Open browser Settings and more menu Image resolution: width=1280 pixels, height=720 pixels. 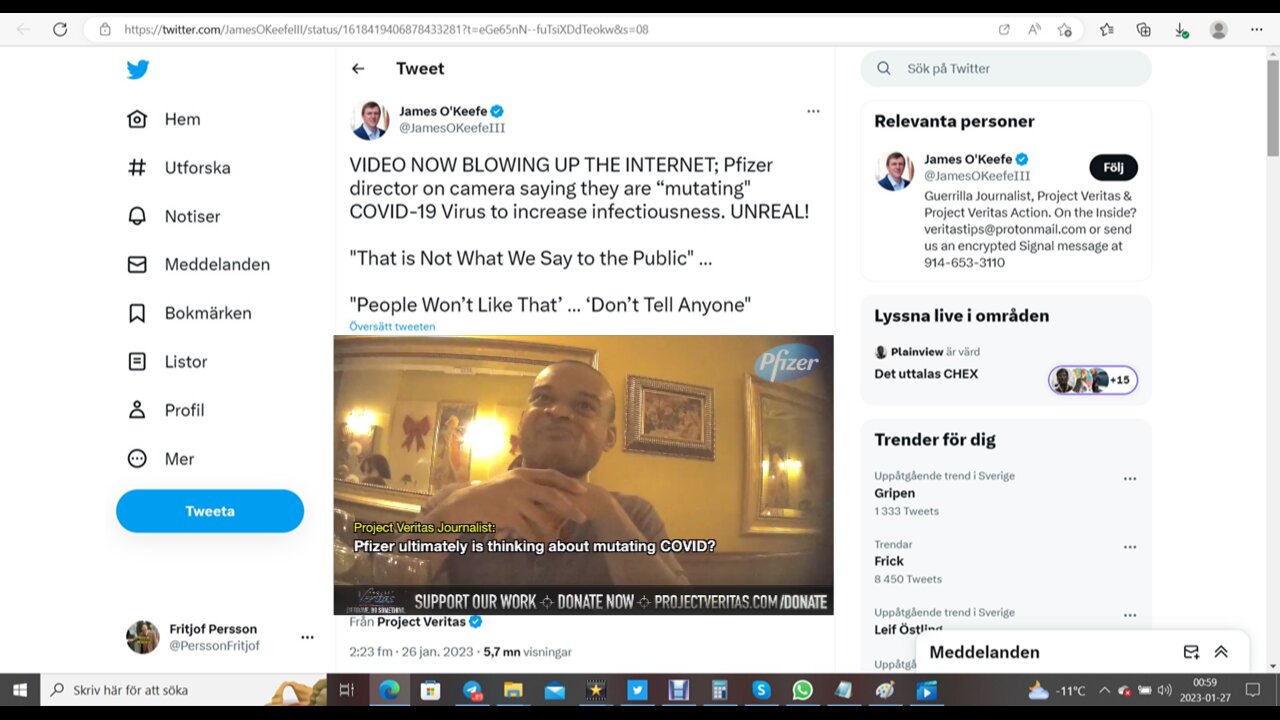[x=1256, y=29]
